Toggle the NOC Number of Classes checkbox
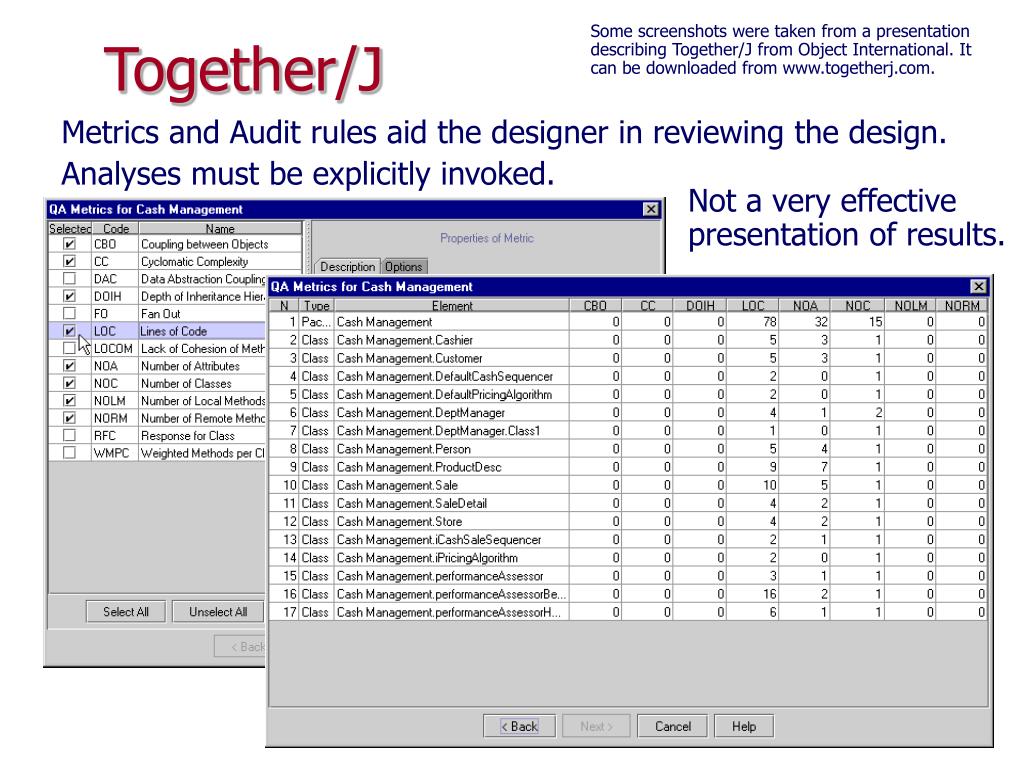The width and height of the screenshot is (1024, 768). [x=69, y=383]
